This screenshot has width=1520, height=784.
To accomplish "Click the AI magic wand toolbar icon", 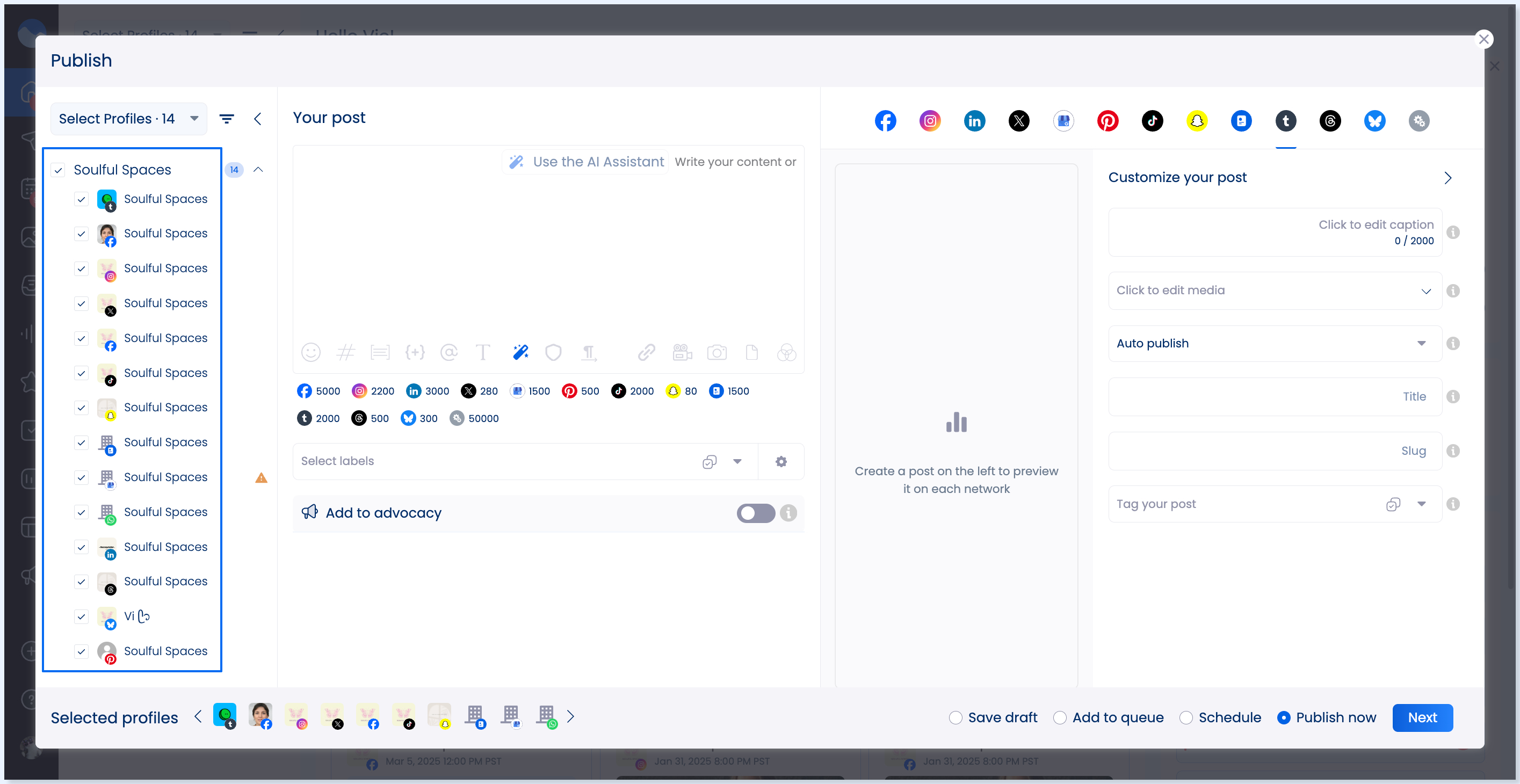I will click(520, 352).
